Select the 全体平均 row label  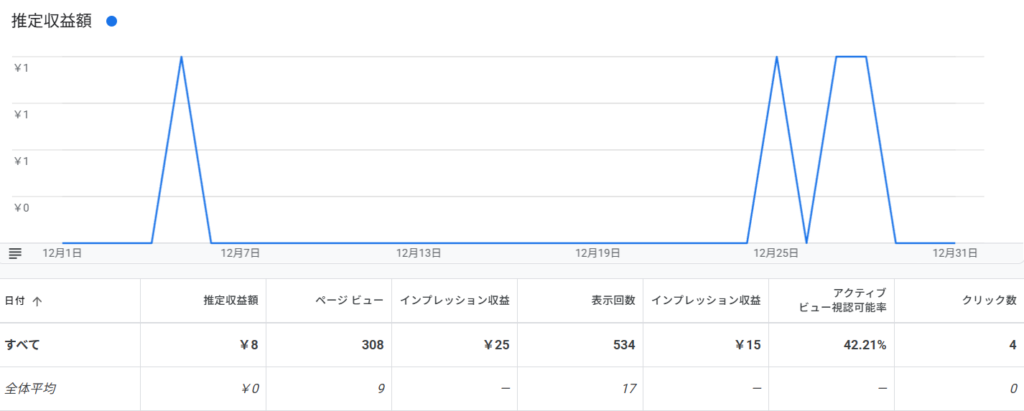tap(31, 388)
